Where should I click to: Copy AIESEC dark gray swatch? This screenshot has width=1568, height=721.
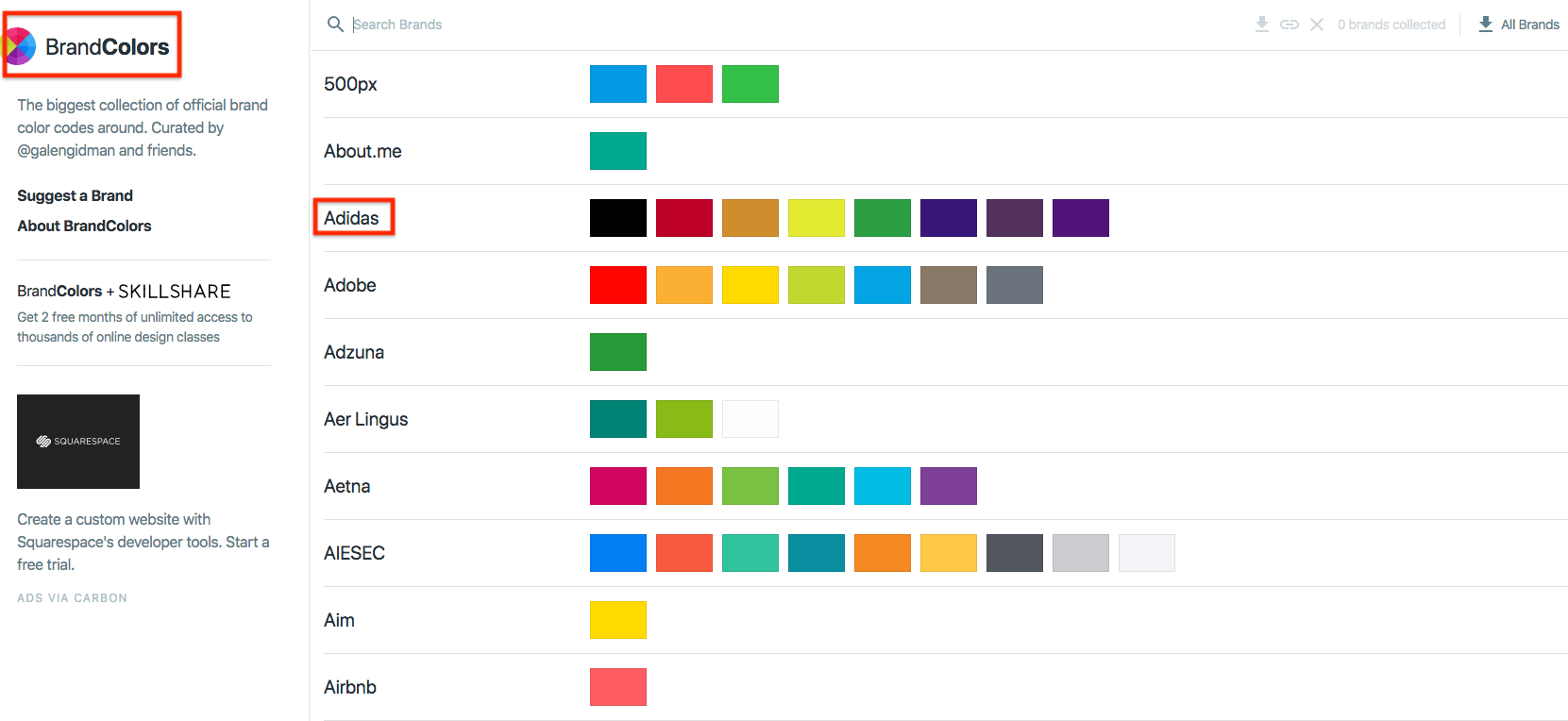point(1015,553)
